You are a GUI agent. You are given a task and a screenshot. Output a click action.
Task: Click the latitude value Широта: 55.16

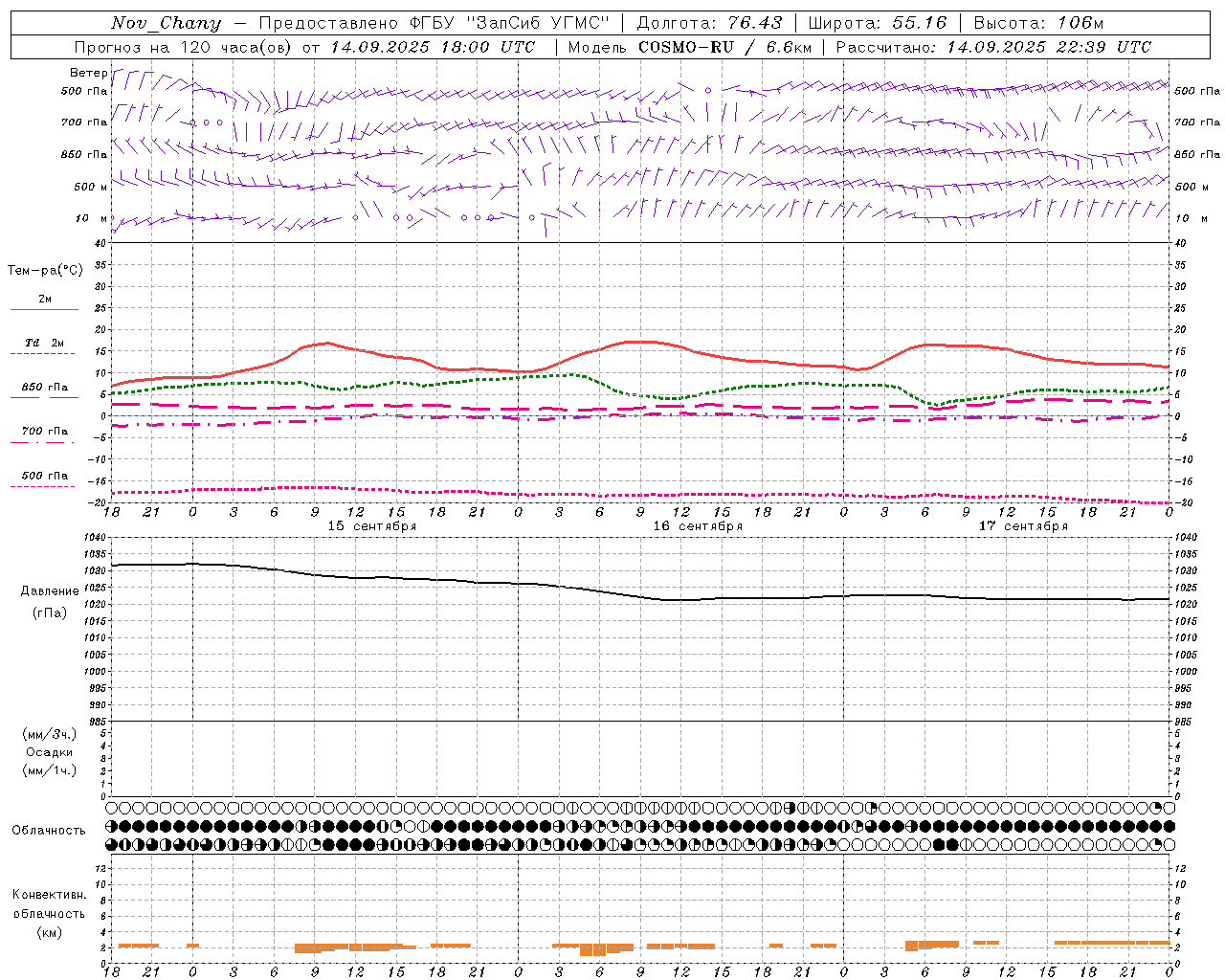878,23
